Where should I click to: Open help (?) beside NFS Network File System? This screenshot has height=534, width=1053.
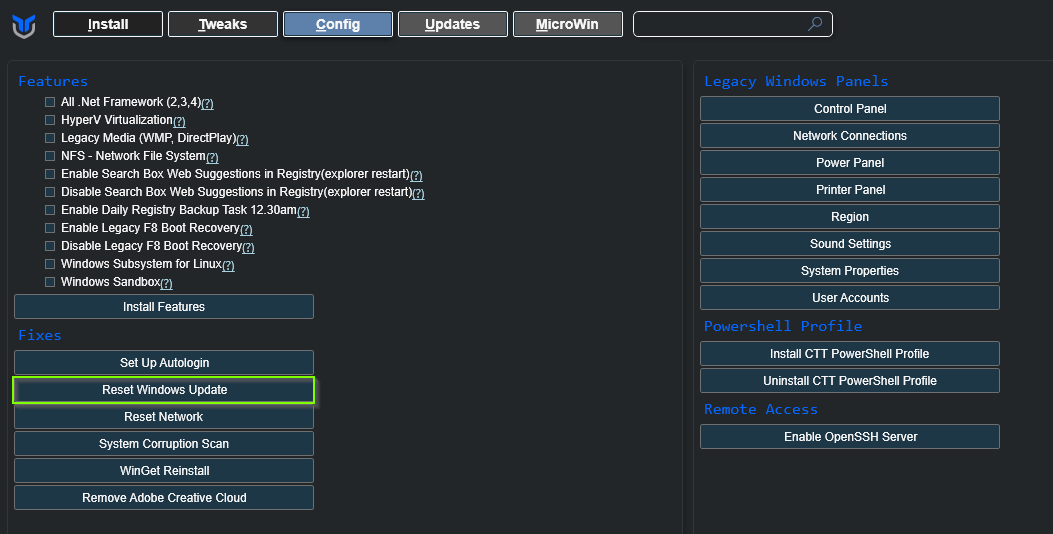tap(212, 158)
